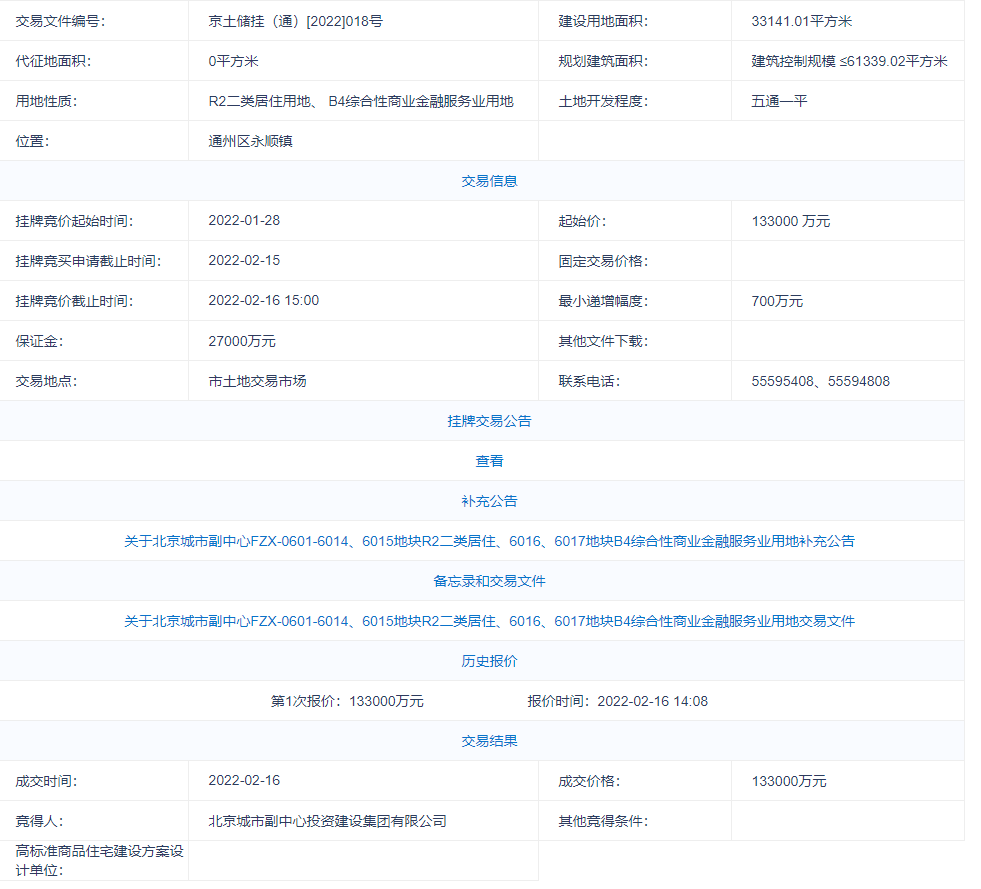Select the starting price 133000 万元

pyautogui.click(x=791, y=221)
